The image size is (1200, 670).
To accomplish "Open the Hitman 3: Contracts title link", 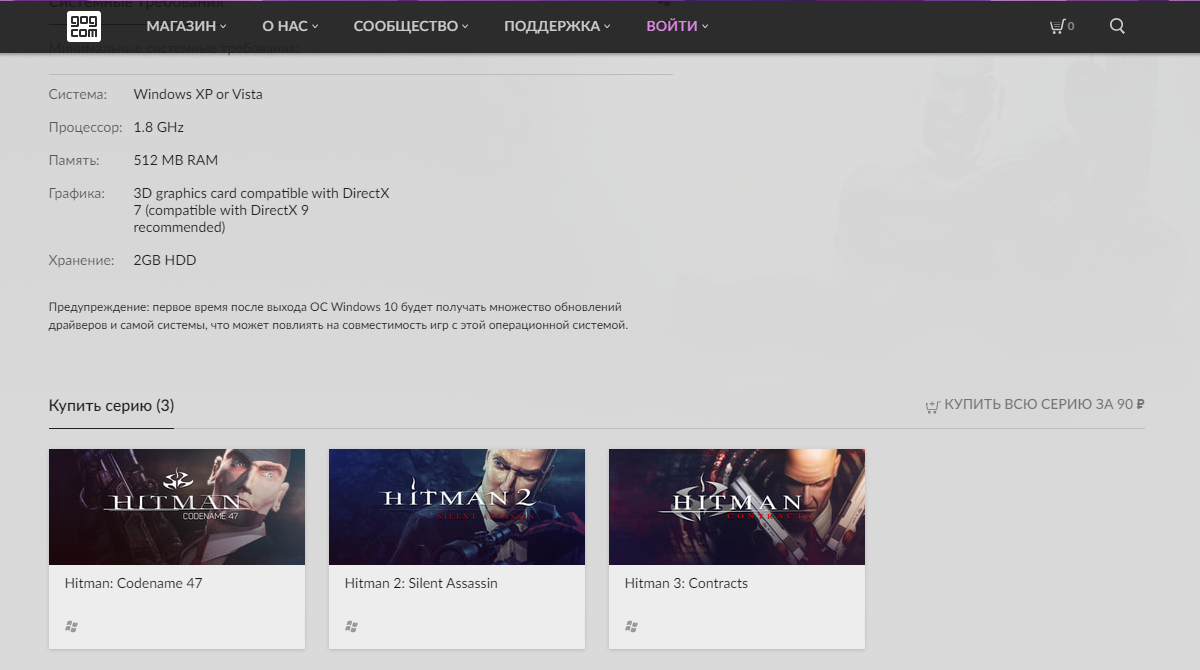I will pyautogui.click(x=686, y=583).
